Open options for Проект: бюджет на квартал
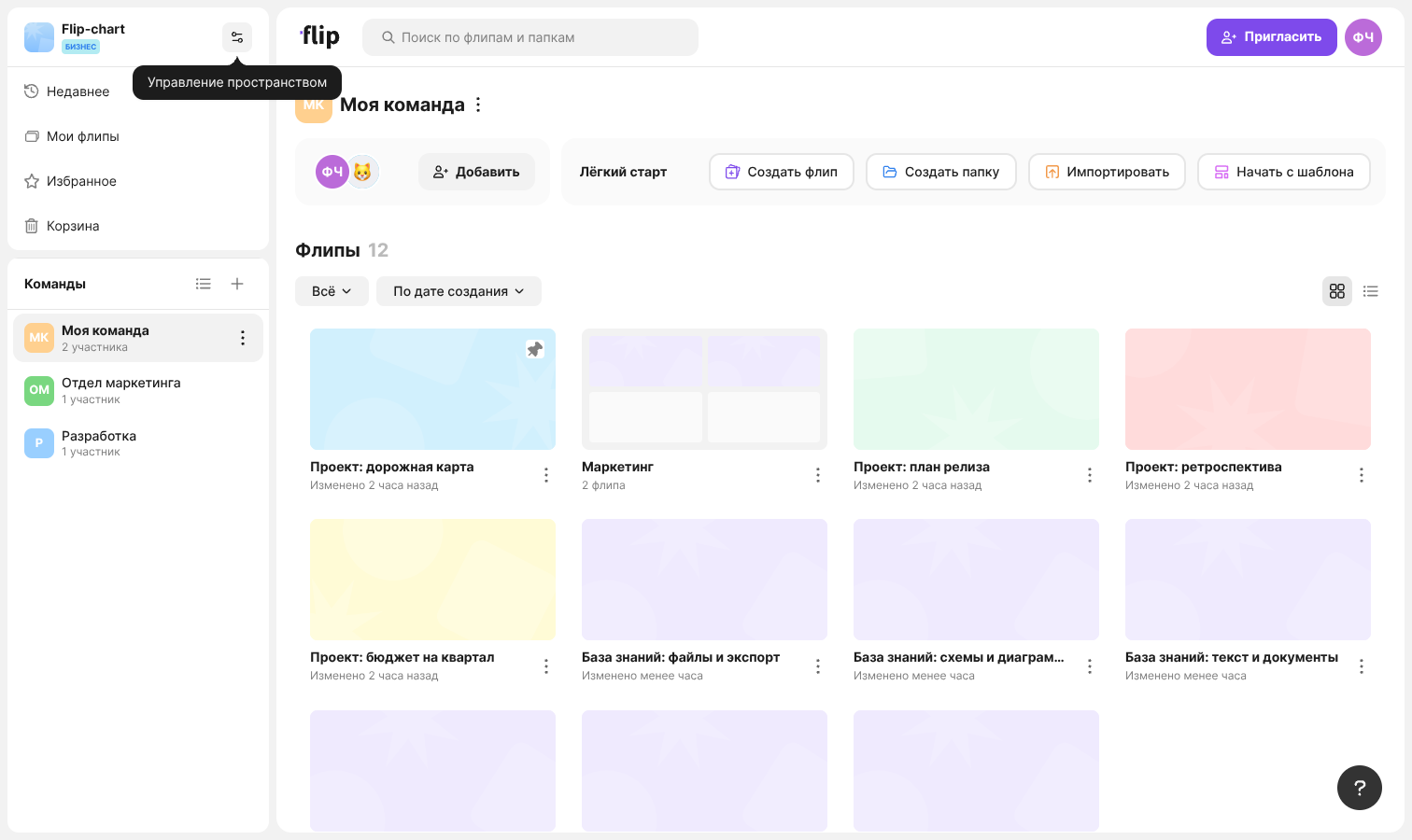The image size is (1412, 840). tap(546, 666)
